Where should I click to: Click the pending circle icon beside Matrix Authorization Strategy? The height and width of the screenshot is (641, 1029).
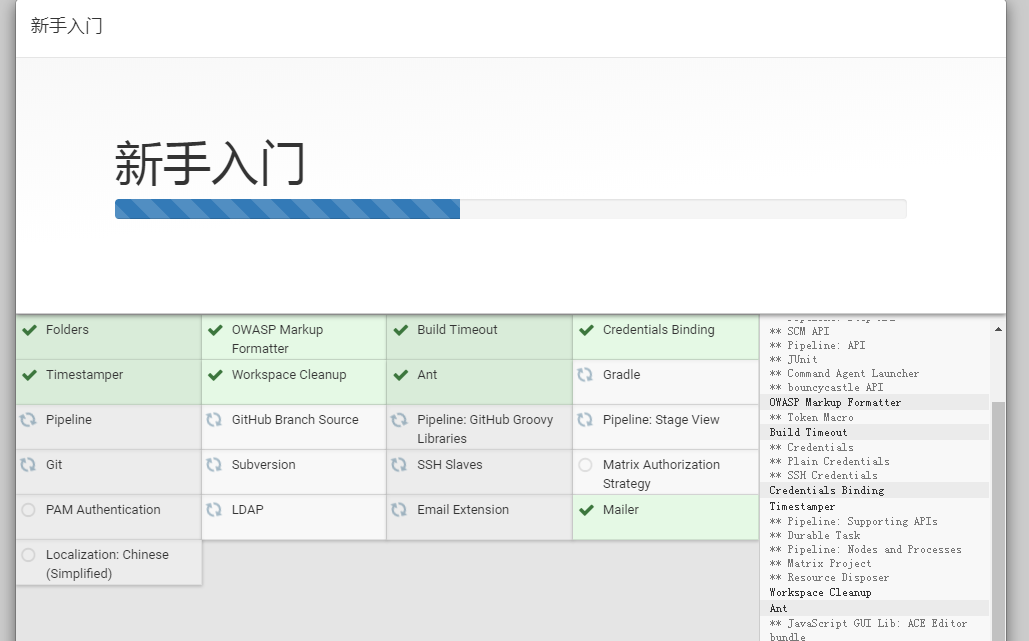point(585,465)
